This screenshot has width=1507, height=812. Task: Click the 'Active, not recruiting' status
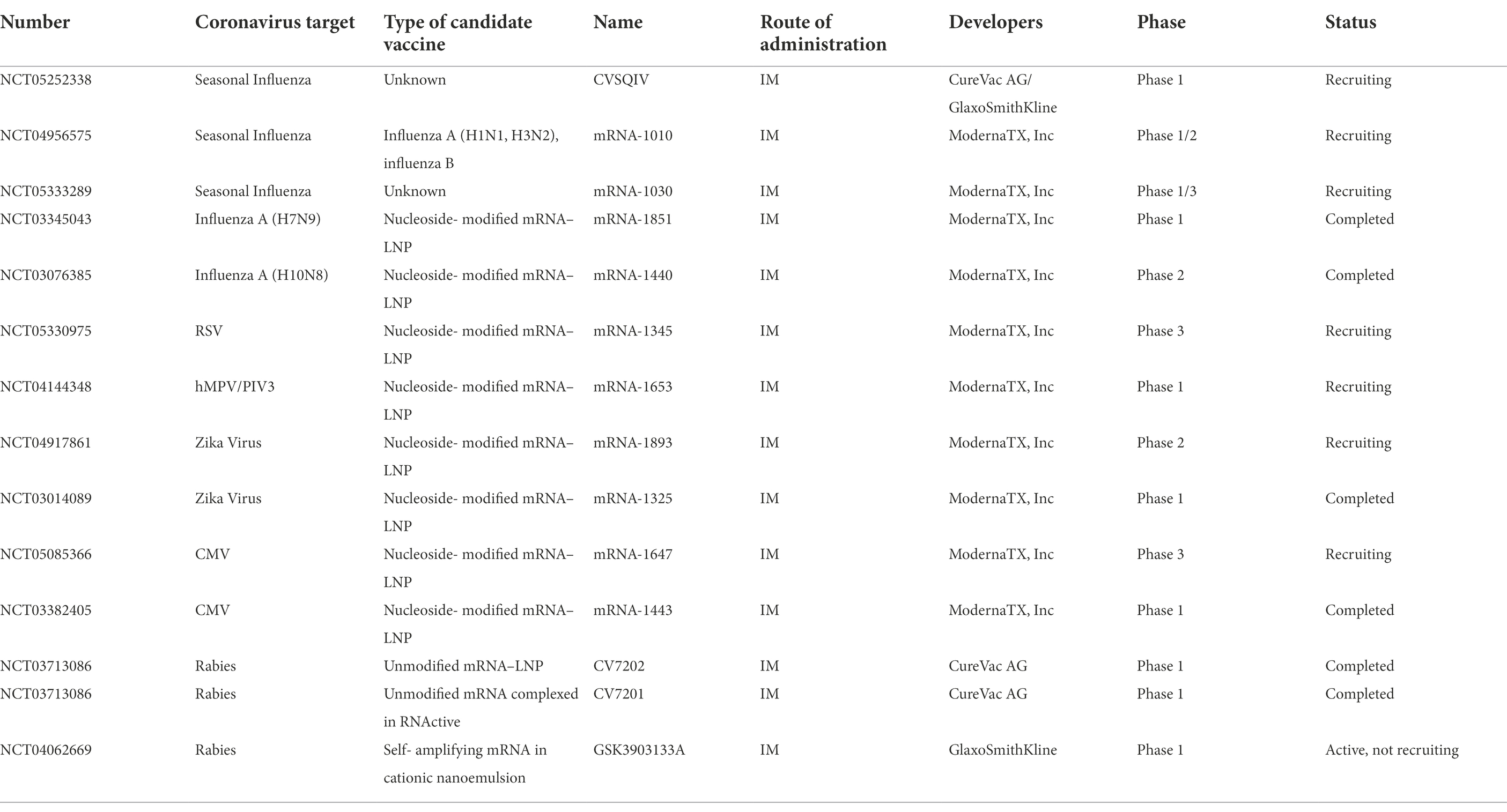tap(1391, 749)
